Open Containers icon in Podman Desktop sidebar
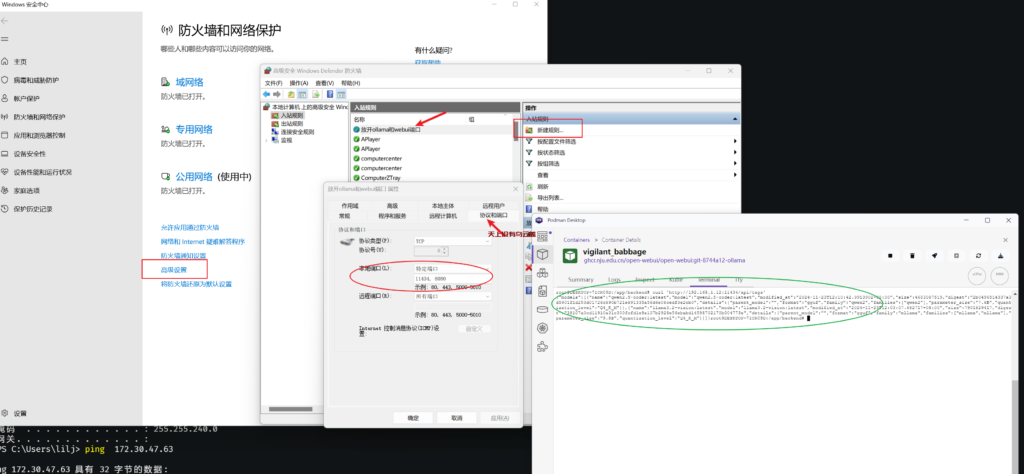The height and width of the screenshot is (474, 1024). click(x=542, y=255)
